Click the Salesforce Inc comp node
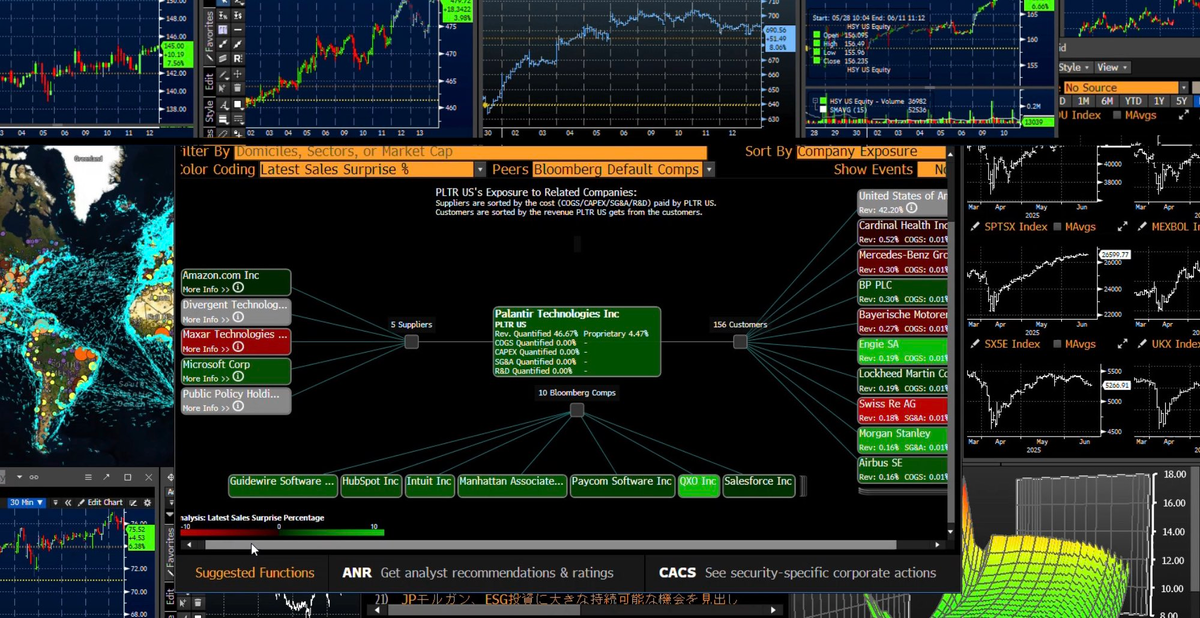The height and width of the screenshot is (618, 1200). point(758,485)
